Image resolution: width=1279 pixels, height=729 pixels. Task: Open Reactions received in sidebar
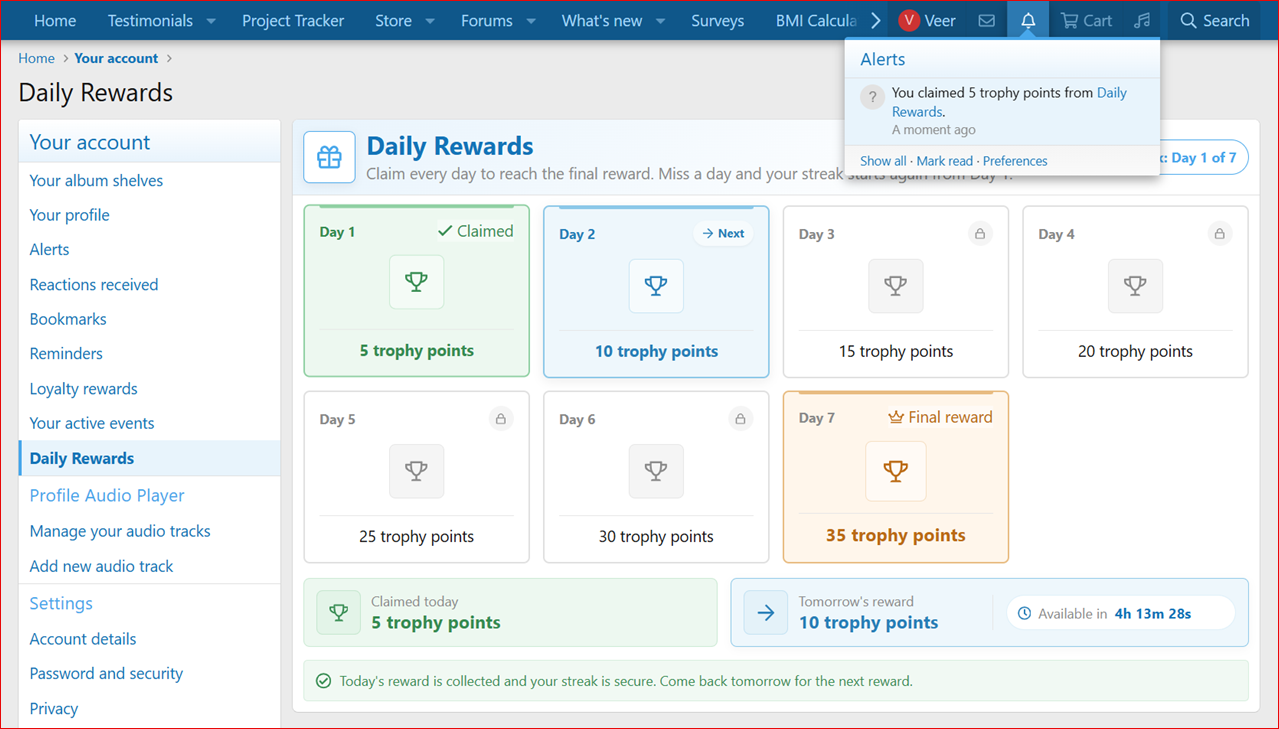tap(94, 284)
